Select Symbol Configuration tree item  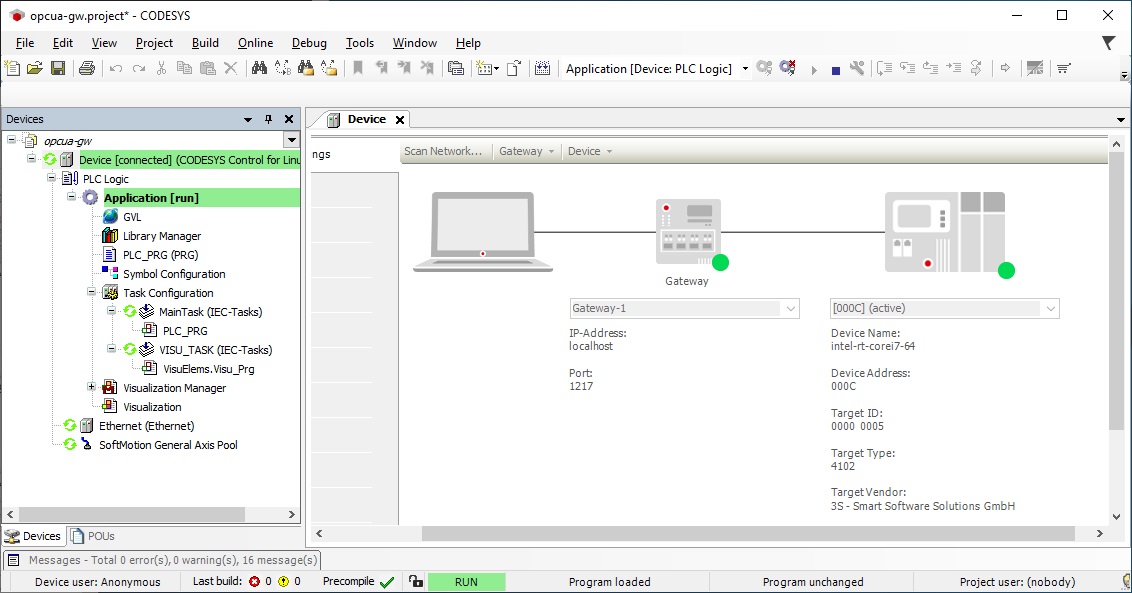(x=174, y=274)
